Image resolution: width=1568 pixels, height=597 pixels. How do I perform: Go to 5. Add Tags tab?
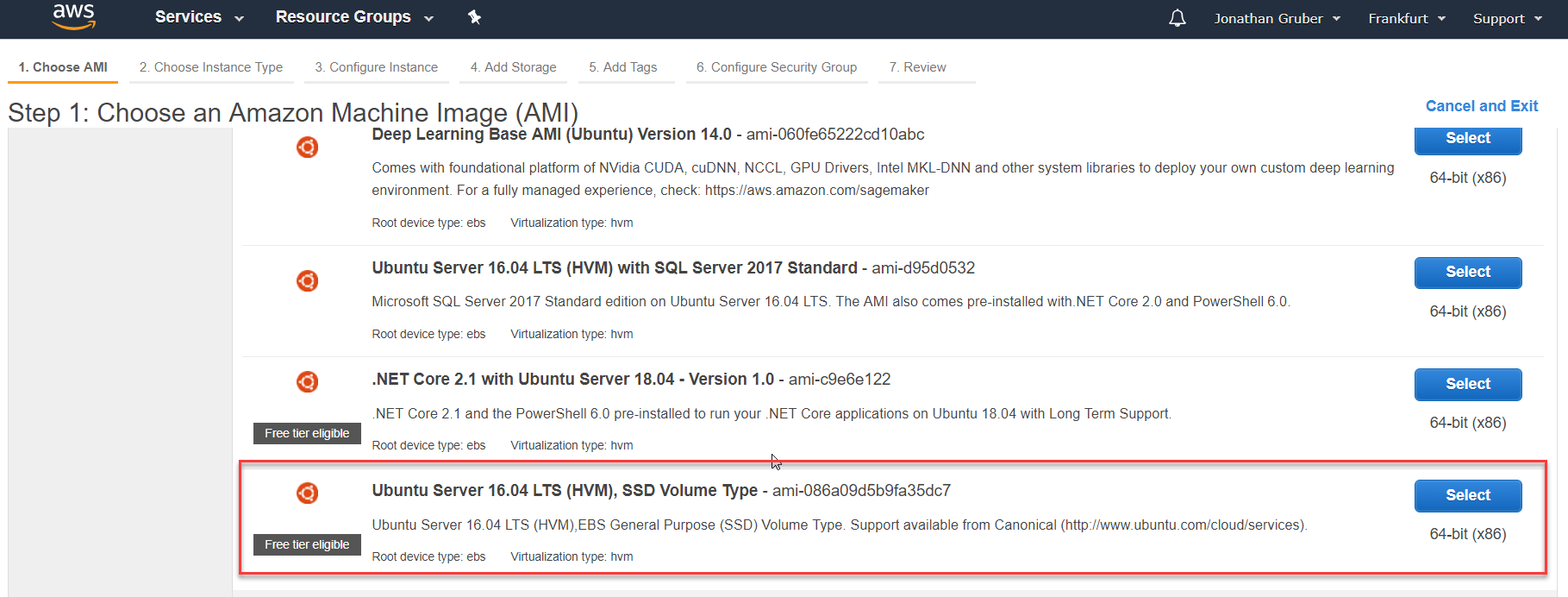click(623, 67)
